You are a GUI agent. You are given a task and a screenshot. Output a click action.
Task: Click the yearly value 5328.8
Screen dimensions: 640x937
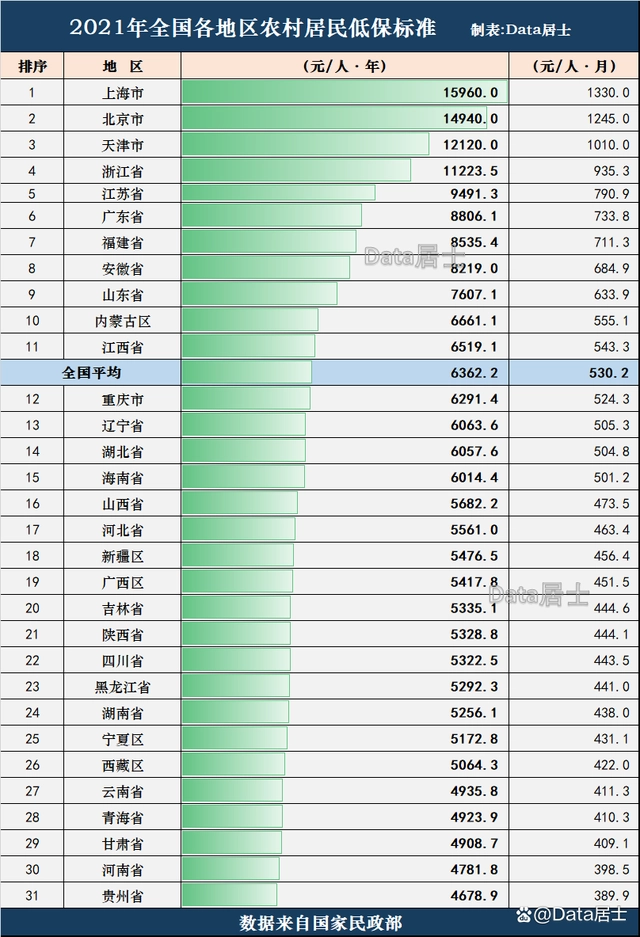(x=474, y=635)
